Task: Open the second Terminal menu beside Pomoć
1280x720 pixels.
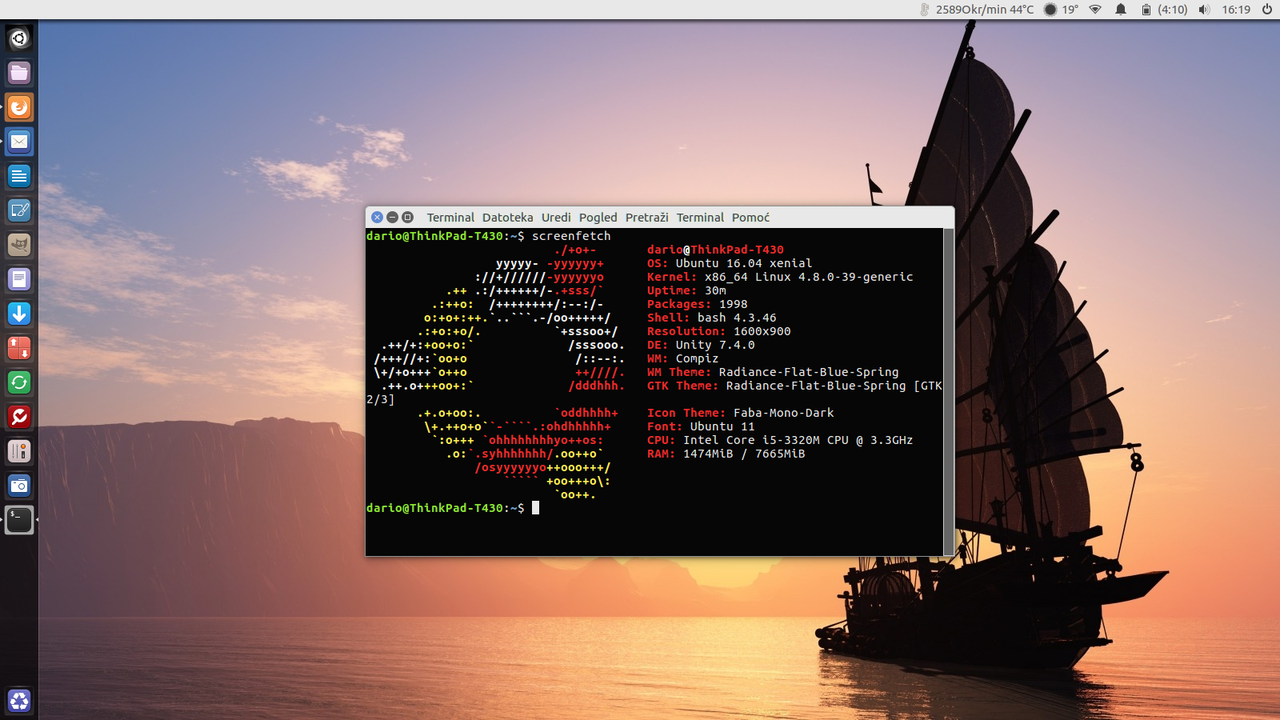Action: click(700, 217)
